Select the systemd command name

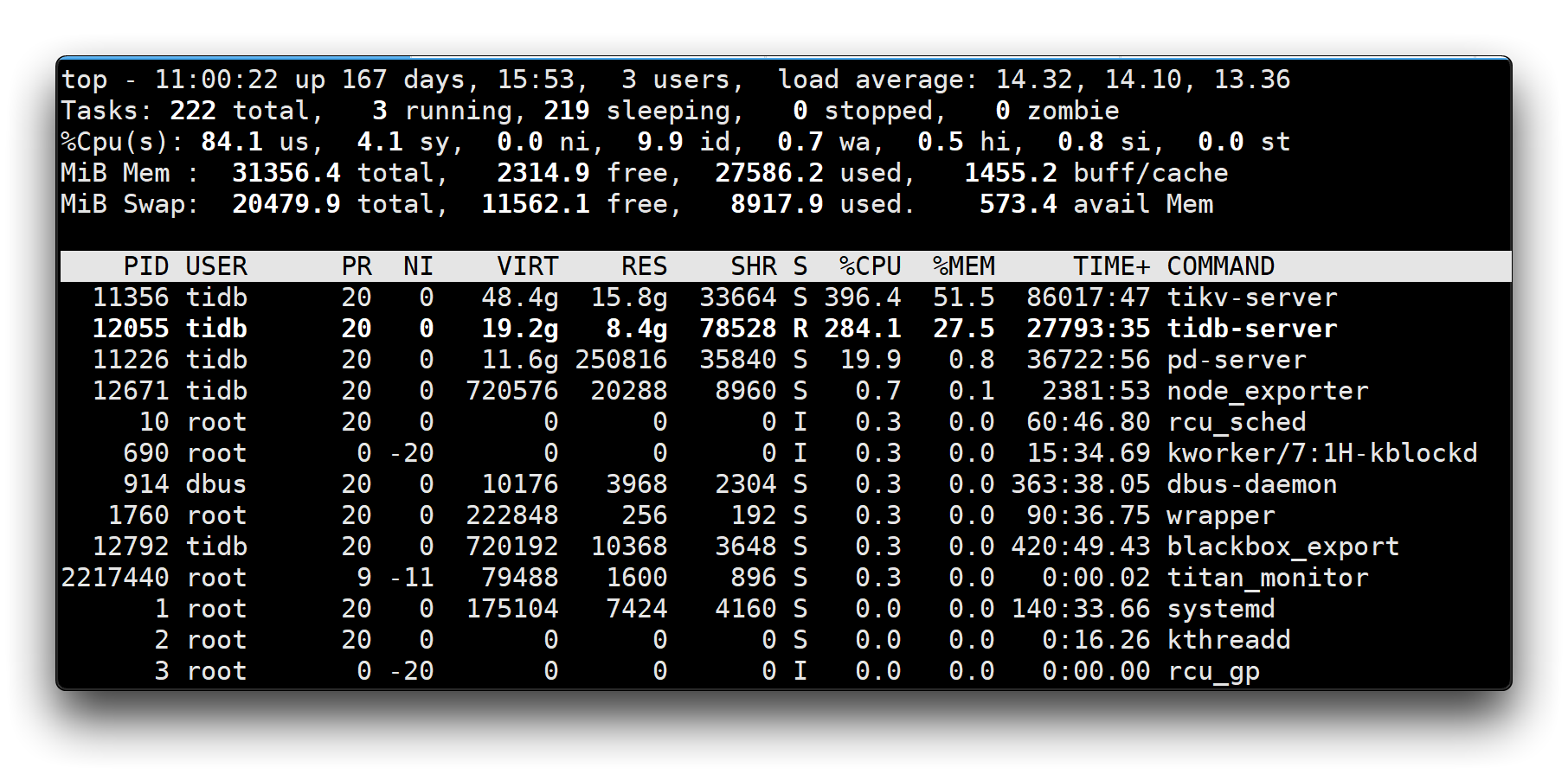(x=1221, y=609)
